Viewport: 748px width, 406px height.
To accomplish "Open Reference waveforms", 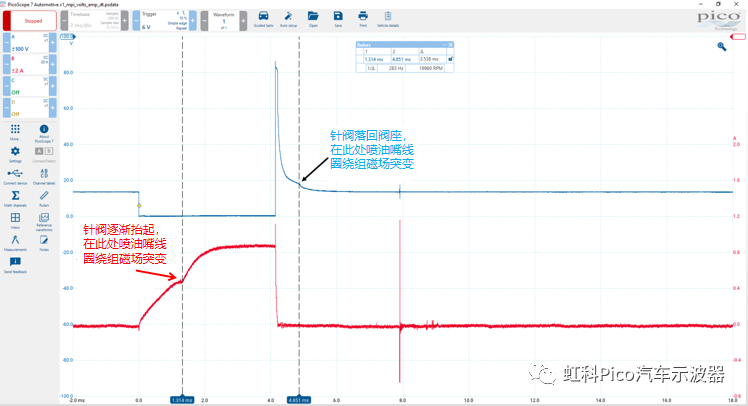I will [x=44, y=222].
